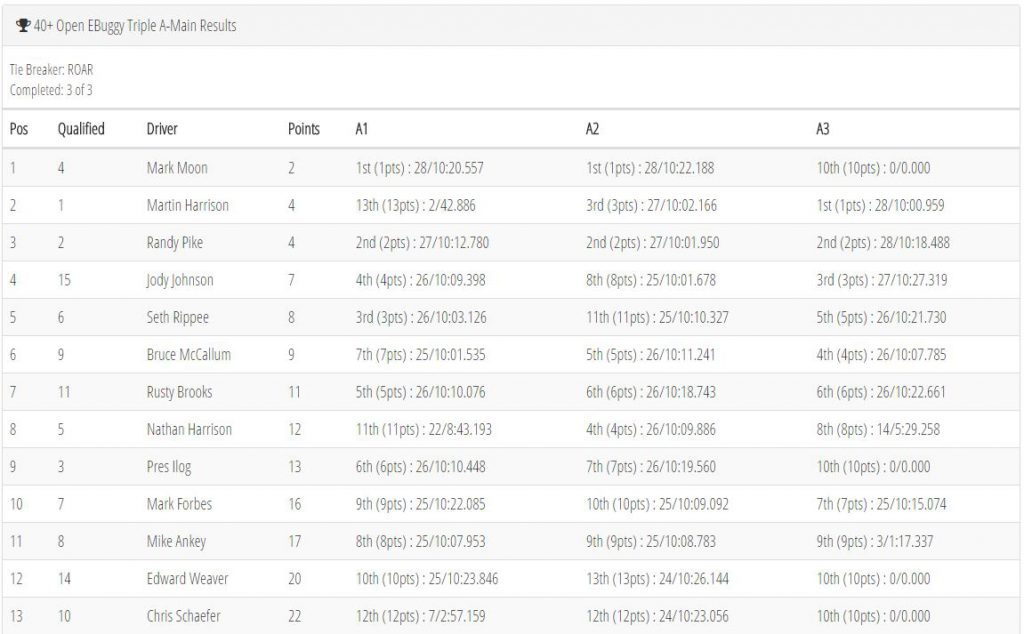Click Nathan Harrison's A2 result '26/10:09.886'
The width and height of the screenshot is (1024, 634).
[681, 429]
